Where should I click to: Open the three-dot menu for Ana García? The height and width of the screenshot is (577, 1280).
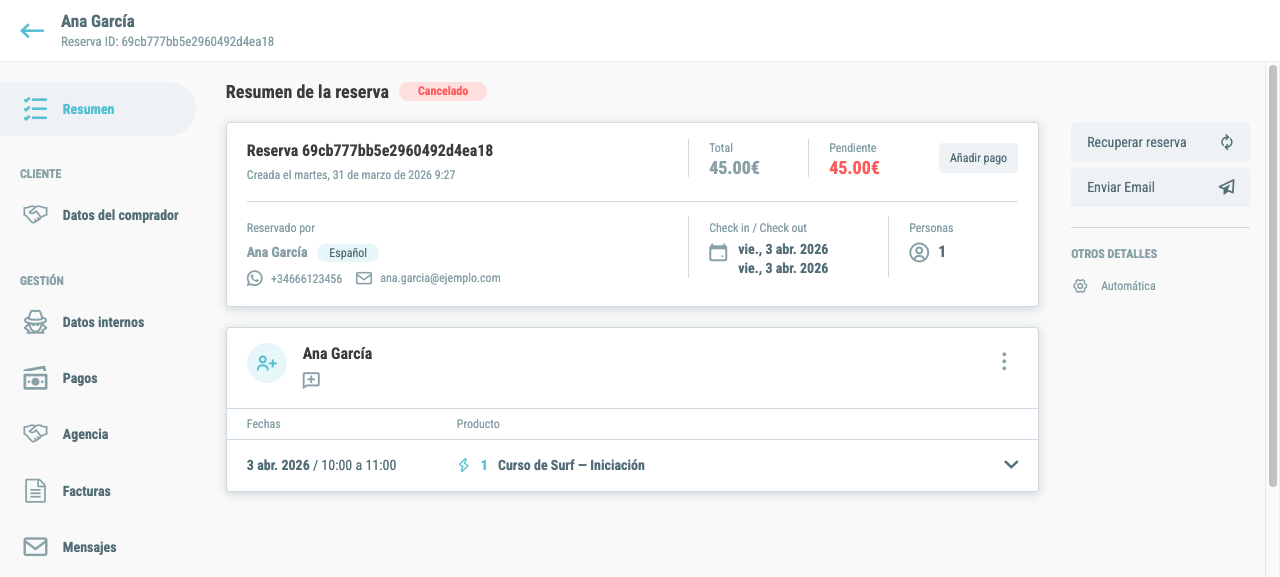pyautogui.click(x=1004, y=362)
